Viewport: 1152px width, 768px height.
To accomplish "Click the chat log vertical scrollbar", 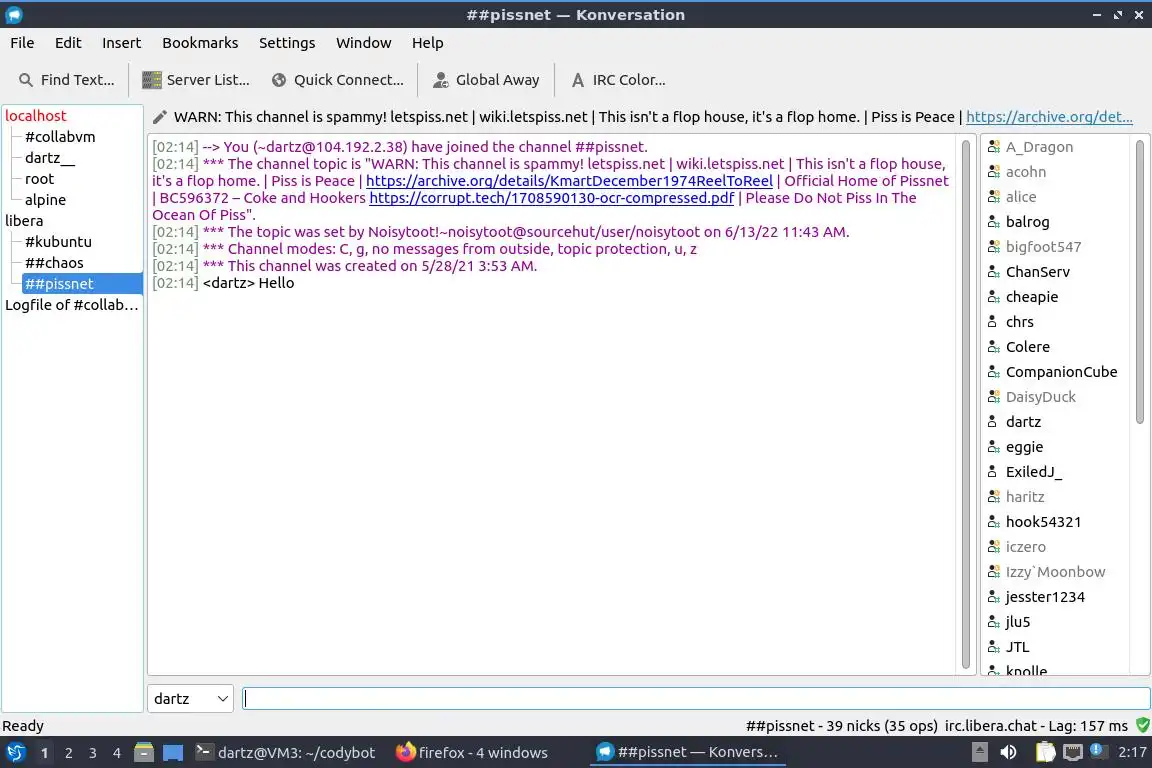I will [x=965, y=403].
